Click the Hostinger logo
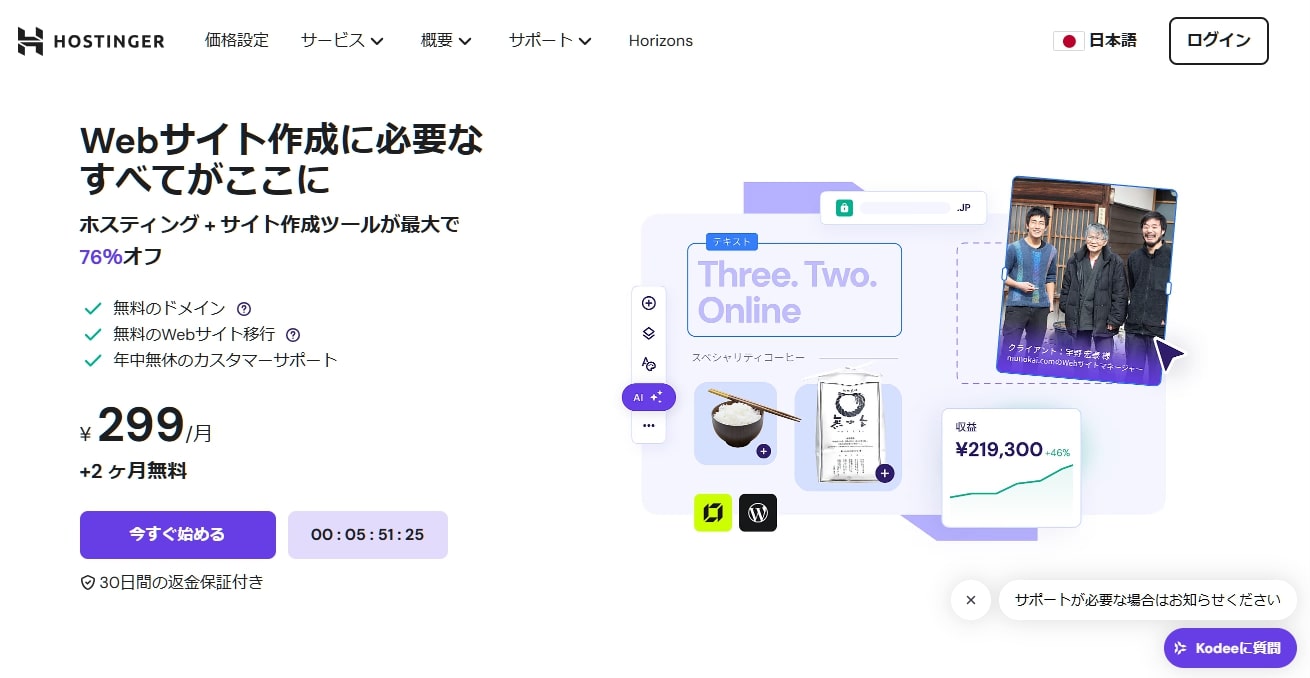 click(x=91, y=41)
